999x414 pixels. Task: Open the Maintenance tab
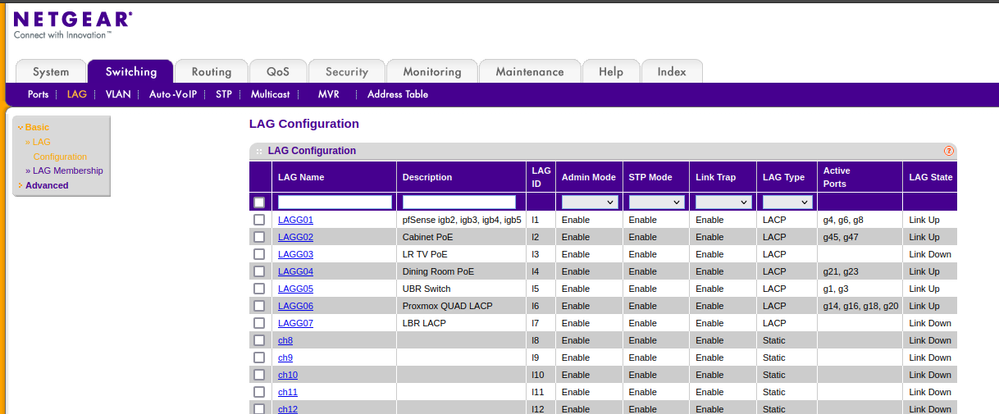point(529,72)
